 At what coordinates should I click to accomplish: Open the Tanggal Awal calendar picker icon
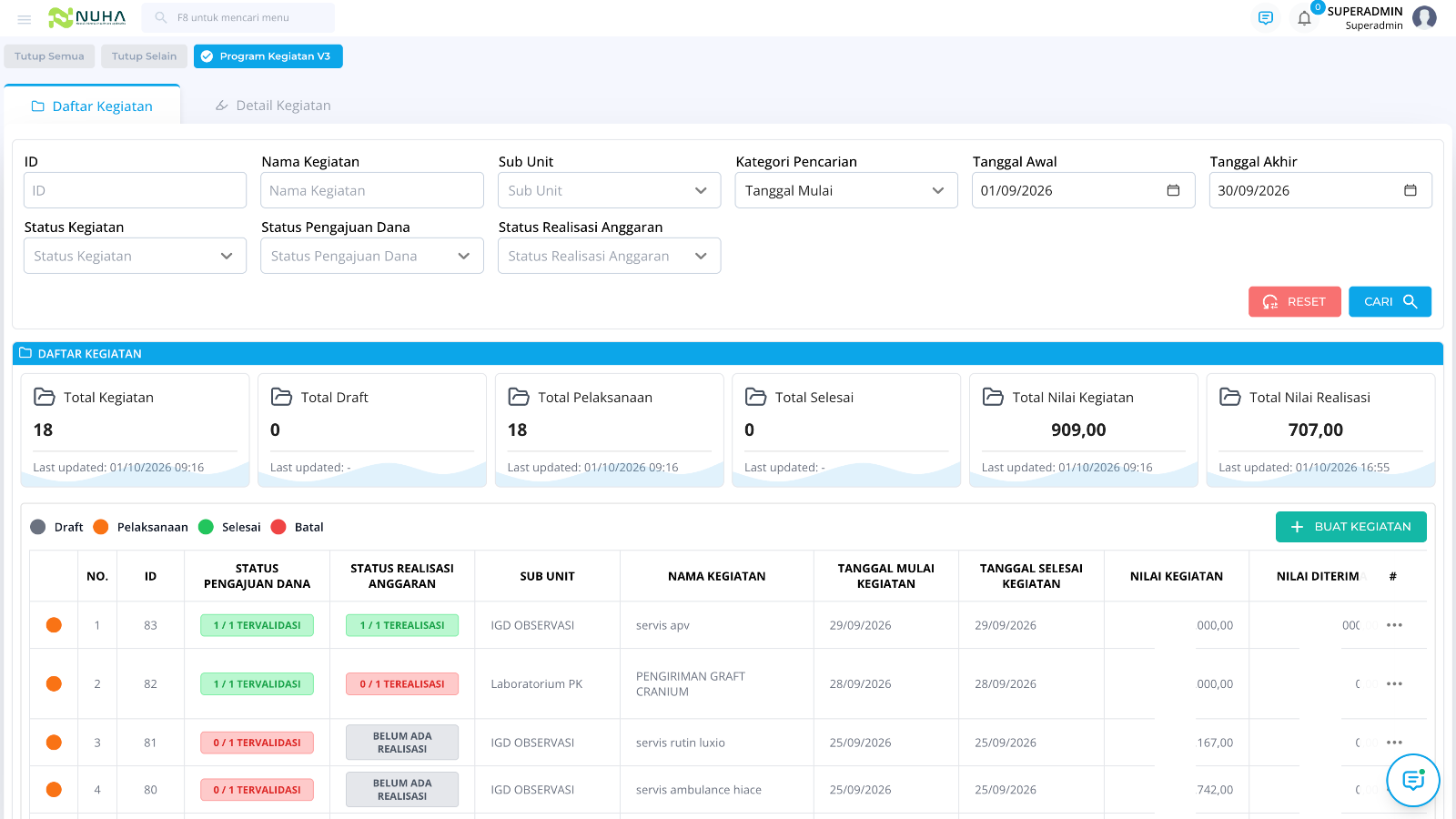coord(1173,190)
